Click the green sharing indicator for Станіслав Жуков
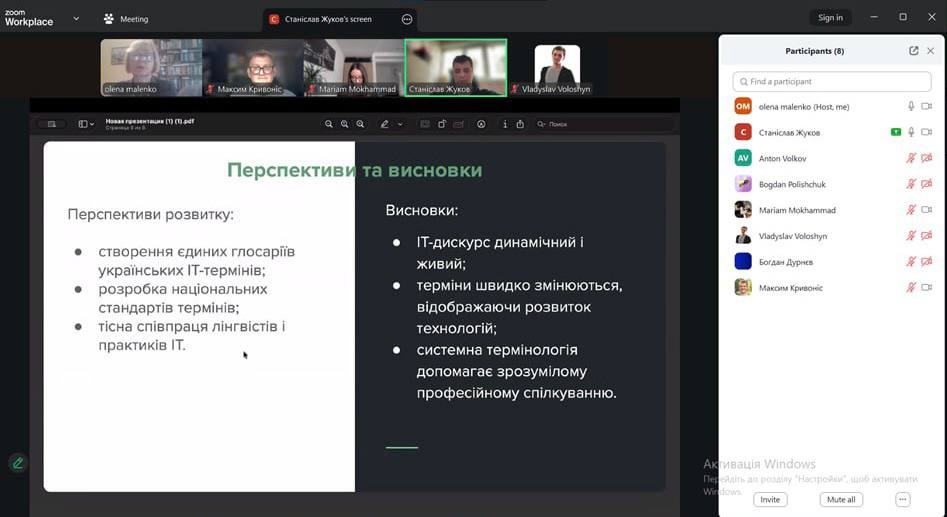 click(896, 132)
